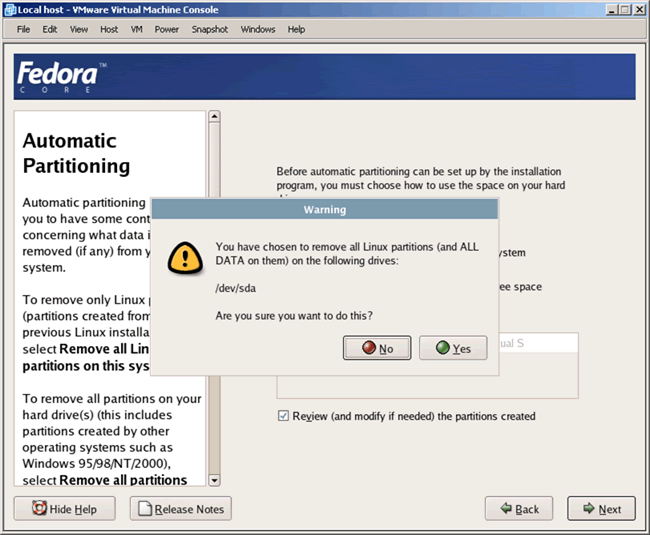Proceed with the Next button
This screenshot has width=650, height=535.
point(601,509)
